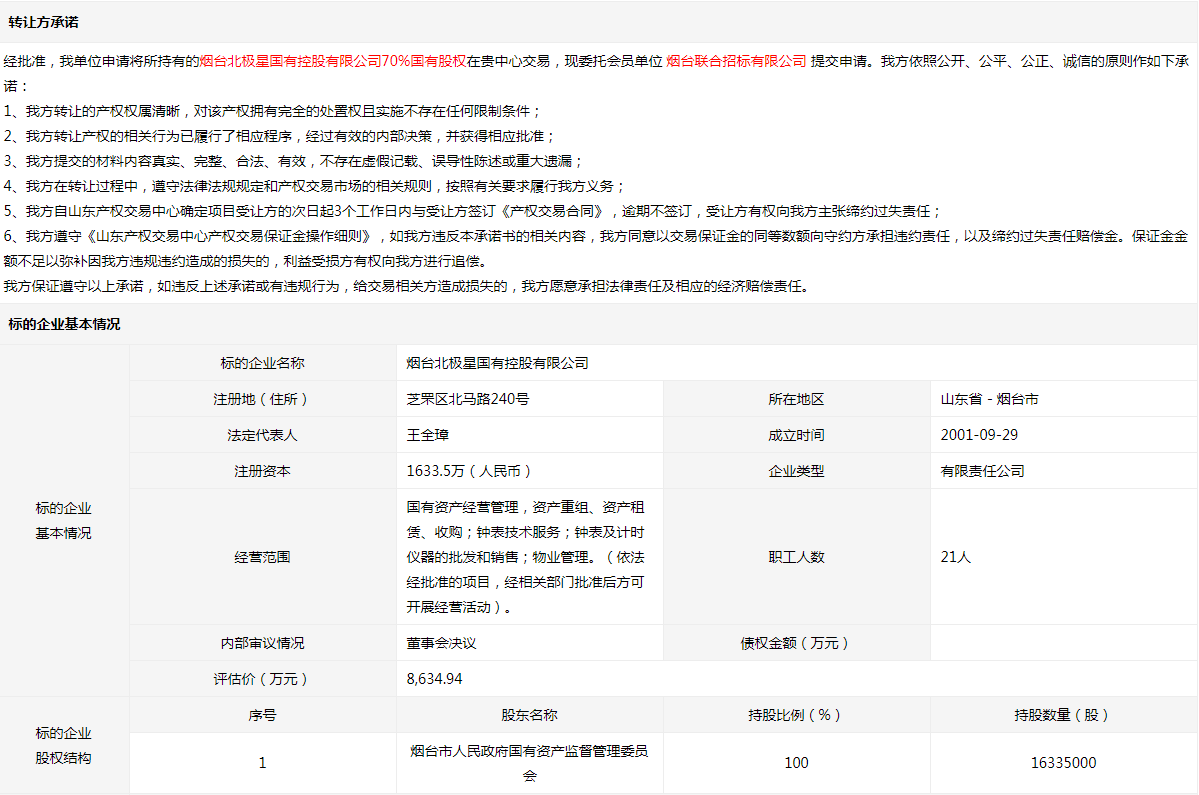Click the value 董事会决议
1199x795 pixels.
click(x=441, y=643)
